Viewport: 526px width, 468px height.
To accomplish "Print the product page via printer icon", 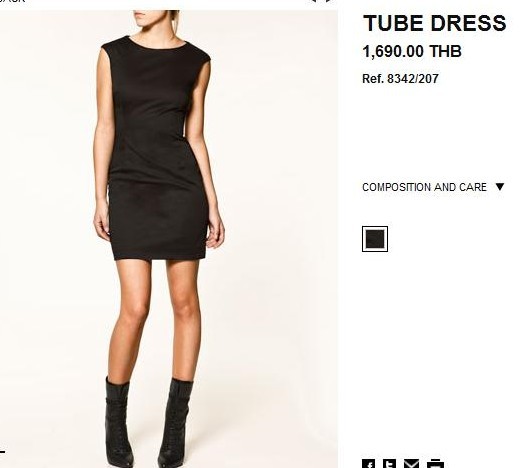I will click(435, 464).
